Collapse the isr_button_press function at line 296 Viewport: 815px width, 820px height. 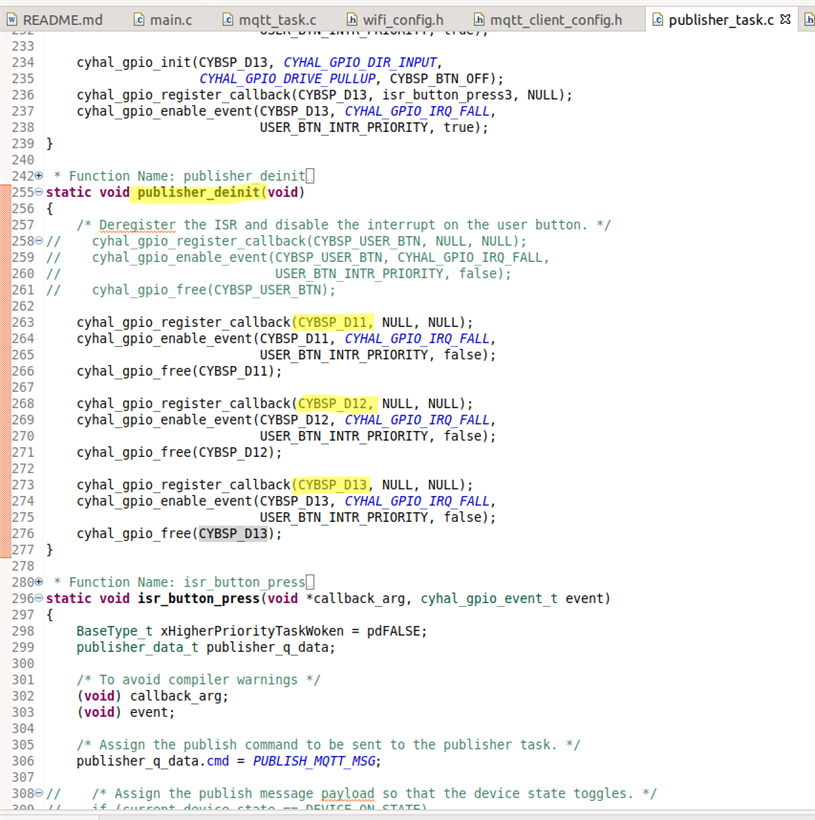click(39, 599)
